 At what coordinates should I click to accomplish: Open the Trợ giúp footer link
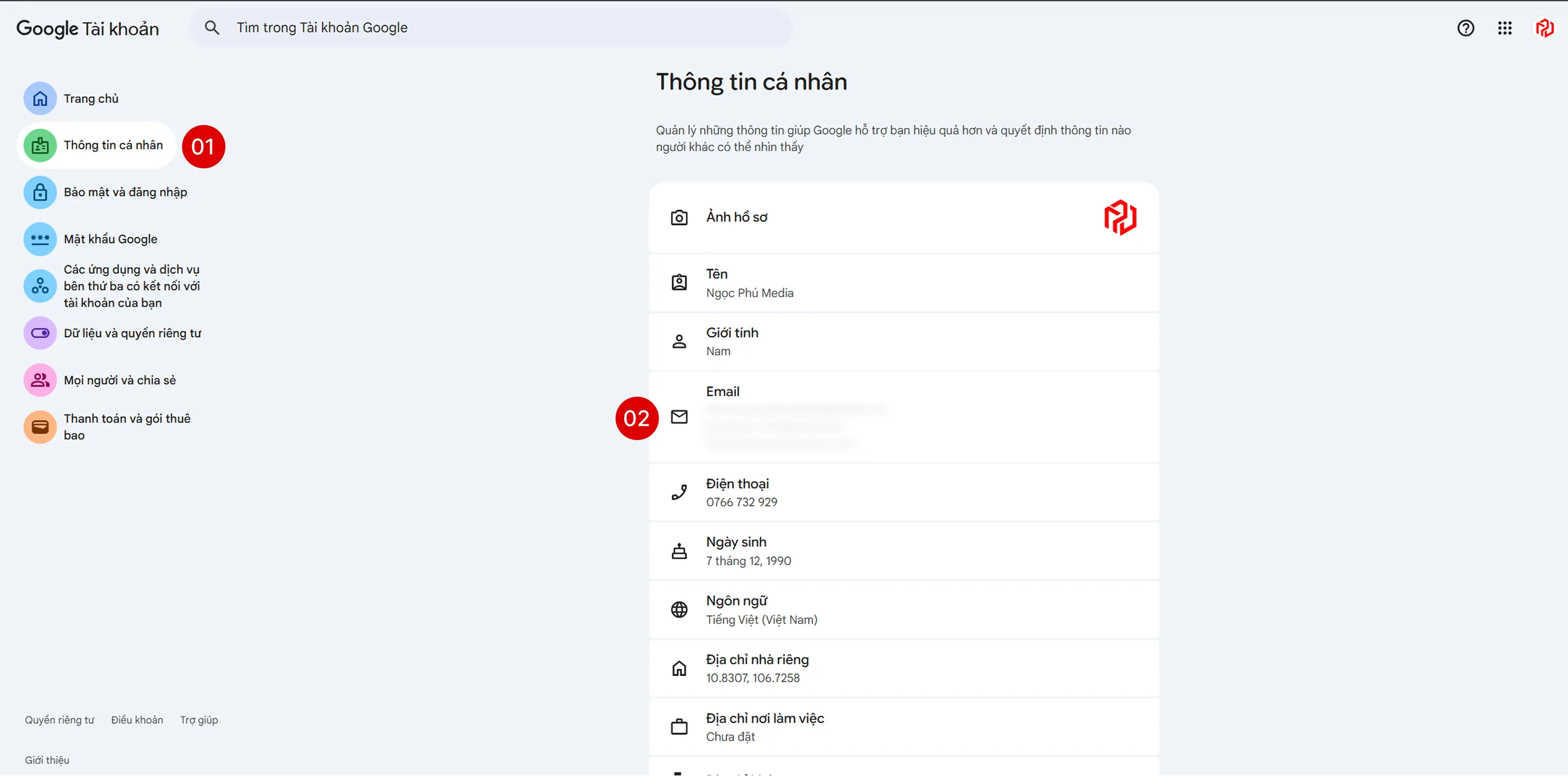click(x=199, y=720)
